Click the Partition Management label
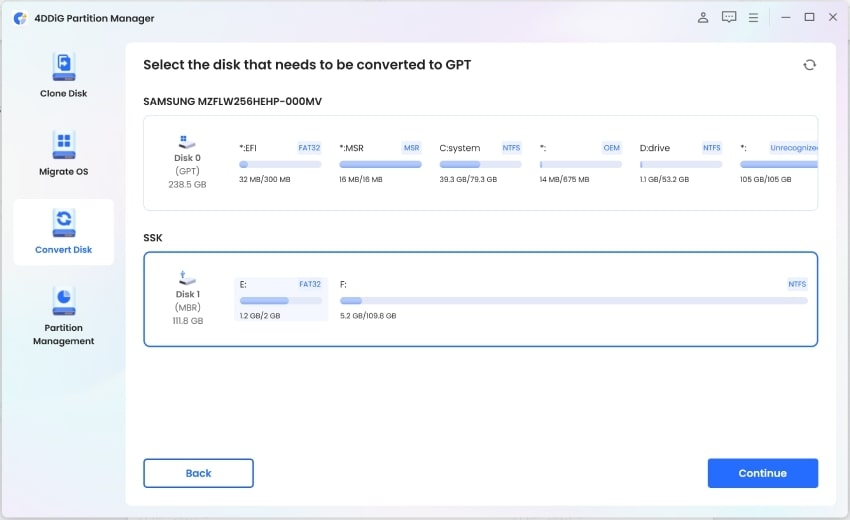850x520 pixels. coord(63,334)
